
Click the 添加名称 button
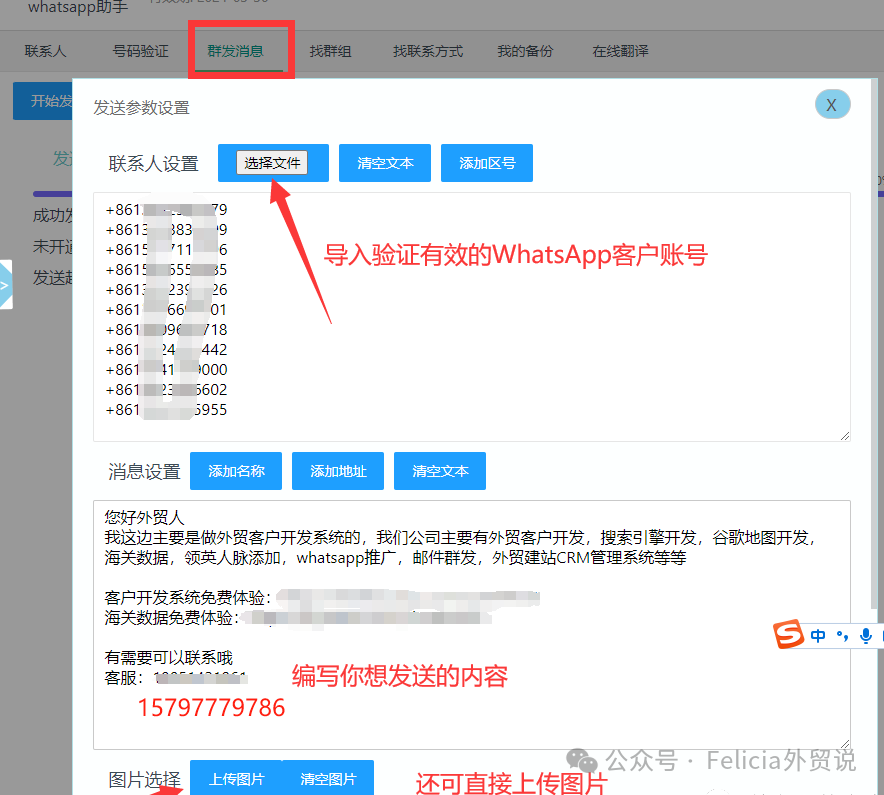(236, 471)
